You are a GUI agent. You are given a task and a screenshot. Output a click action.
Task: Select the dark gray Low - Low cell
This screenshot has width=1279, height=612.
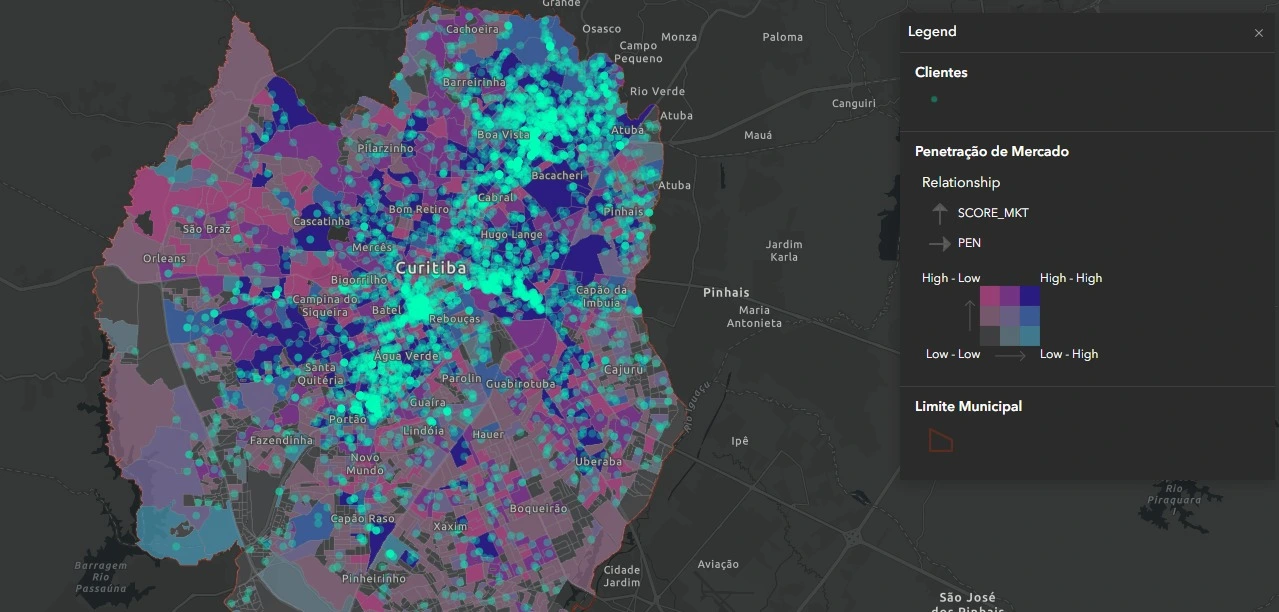pyautogui.click(x=990, y=336)
